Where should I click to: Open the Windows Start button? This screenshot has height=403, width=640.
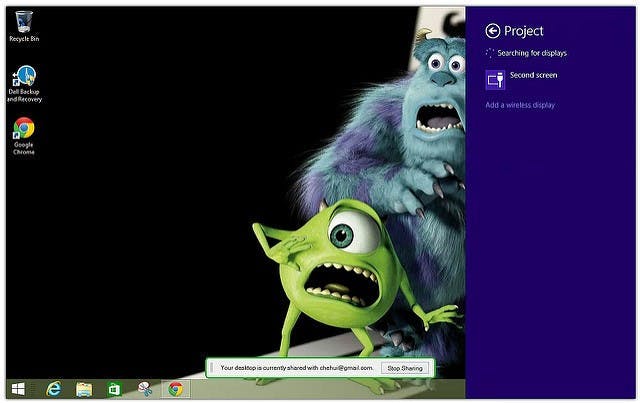(18, 389)
